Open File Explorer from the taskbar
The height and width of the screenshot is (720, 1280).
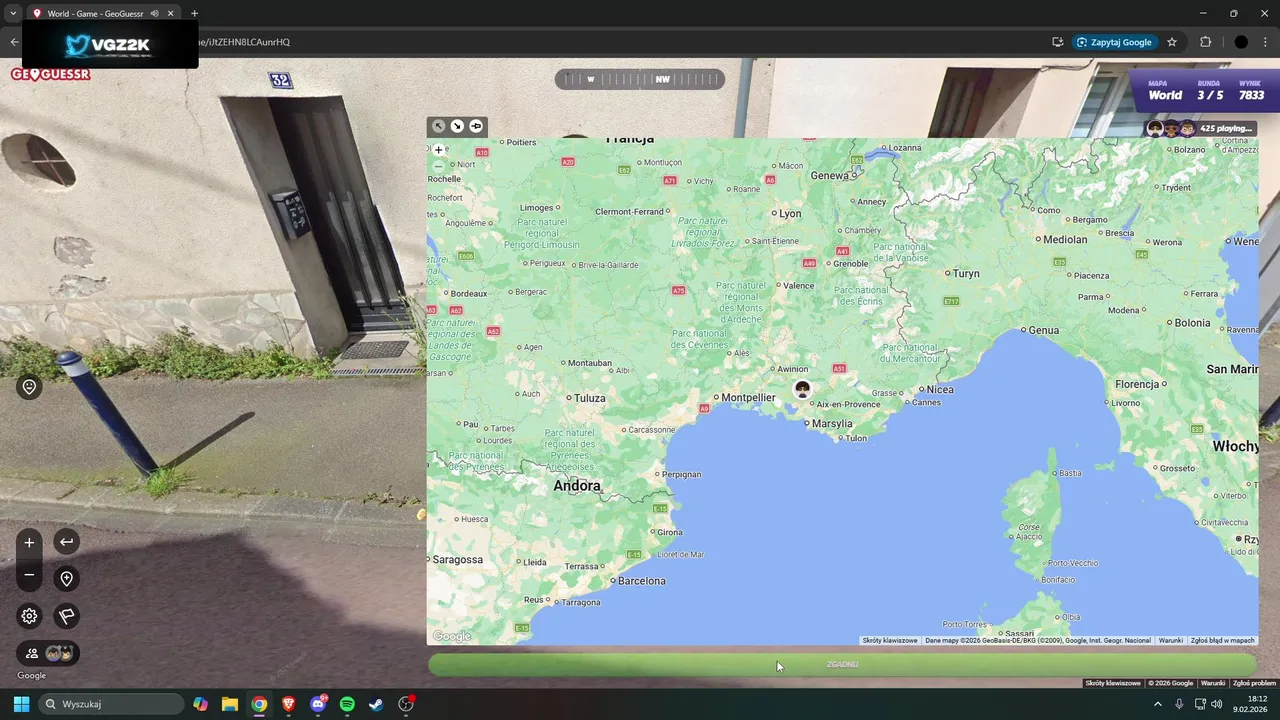pyautogui.click(x=230, y=704)
